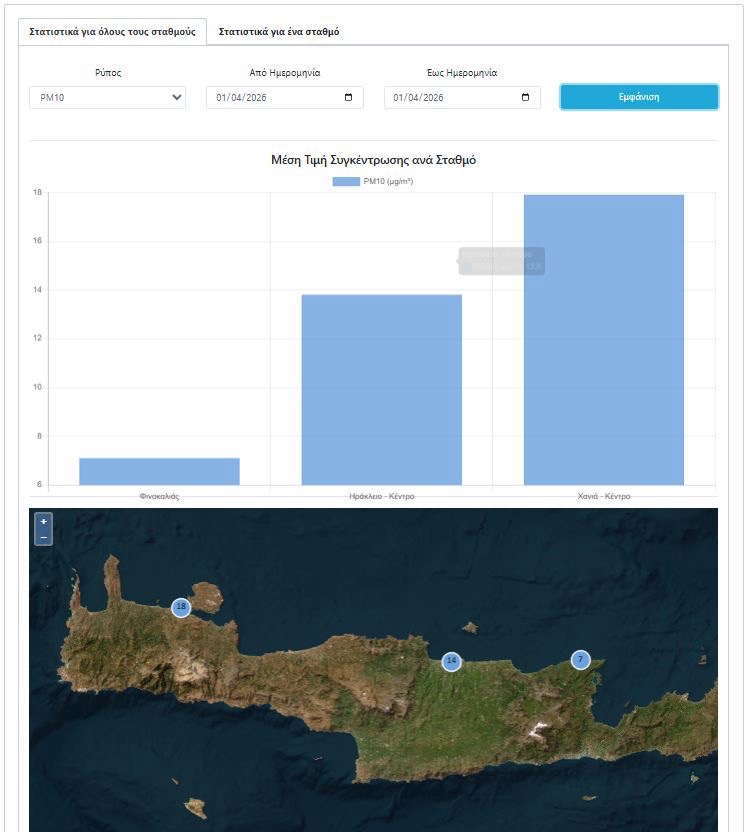
Task: Select the 'Στατιστικά για όλους τους σταθμούς' tab
Action: 112,31
